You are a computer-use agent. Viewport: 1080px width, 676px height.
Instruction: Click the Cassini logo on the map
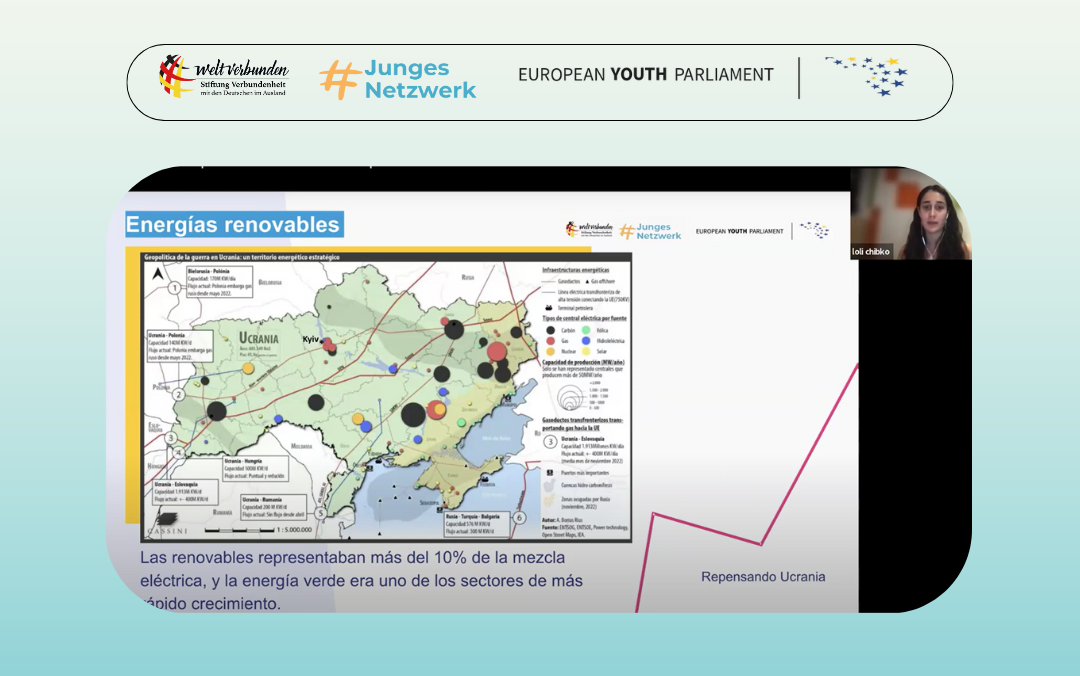pos(167,524)
